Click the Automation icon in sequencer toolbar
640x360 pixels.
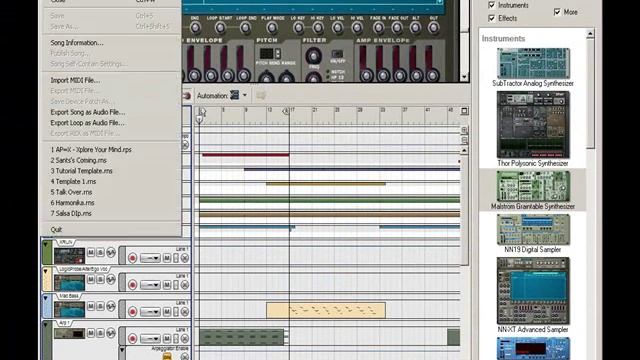[235, 95]
